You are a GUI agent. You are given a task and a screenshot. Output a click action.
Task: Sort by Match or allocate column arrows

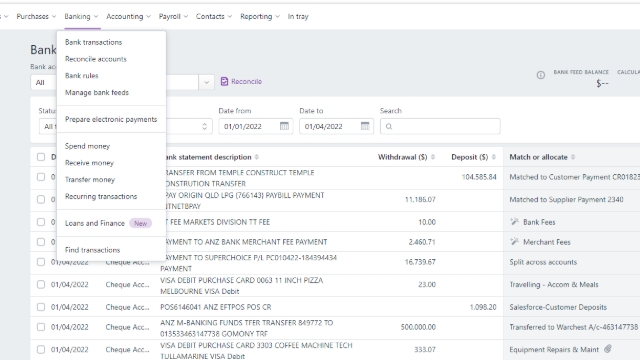573,157
